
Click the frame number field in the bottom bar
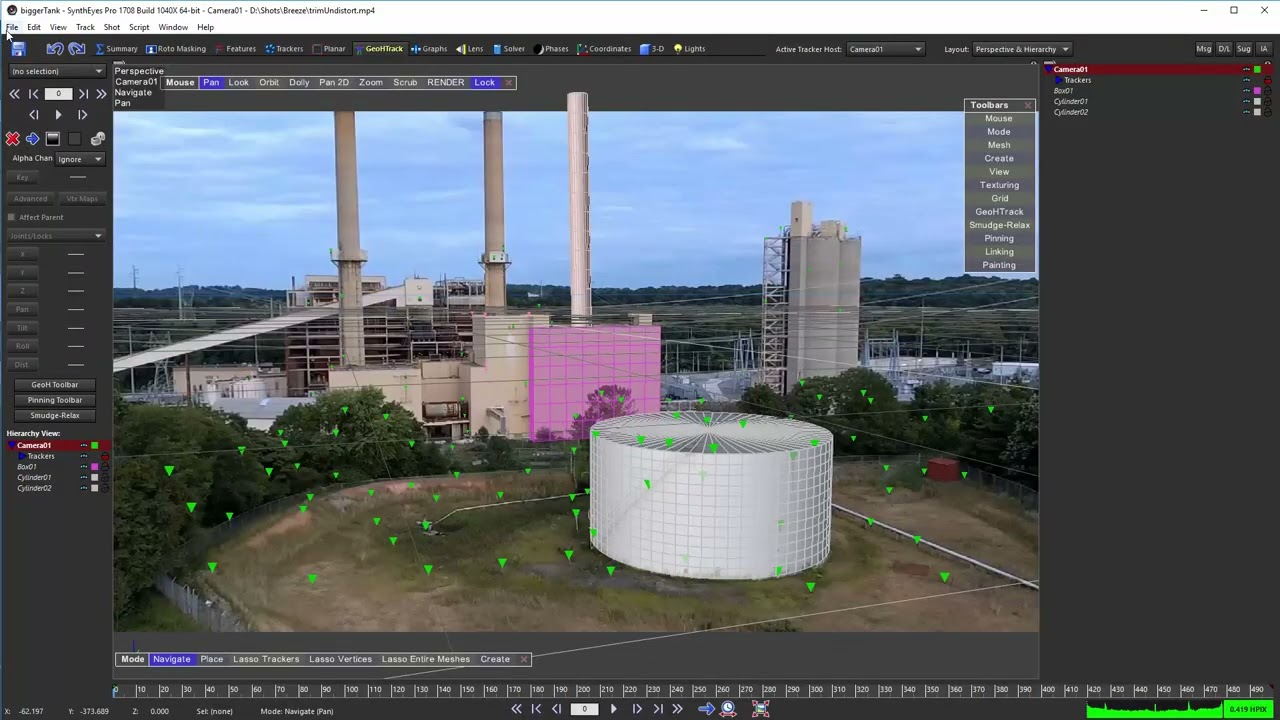tap(585, 709)
